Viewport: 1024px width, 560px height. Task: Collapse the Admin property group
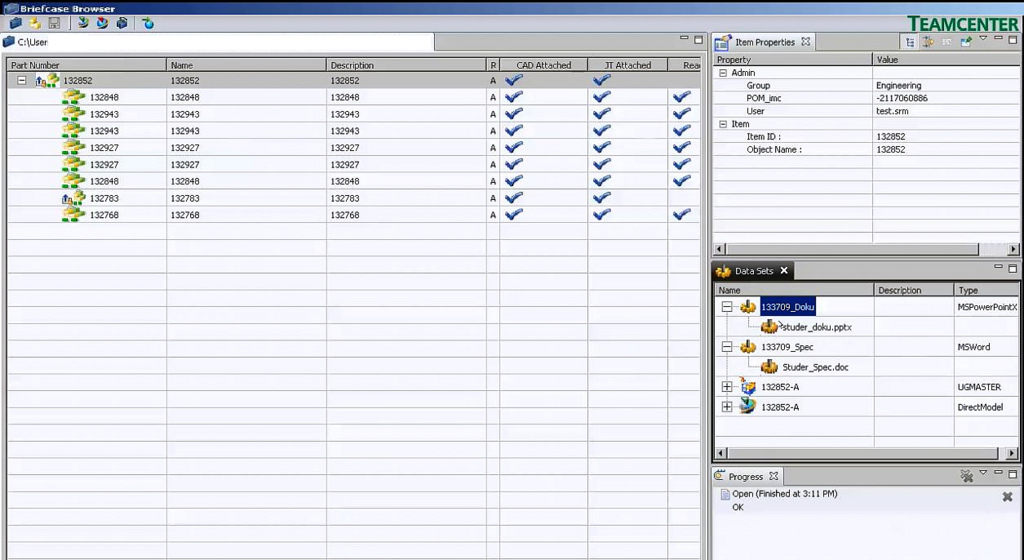click(723, 73)
